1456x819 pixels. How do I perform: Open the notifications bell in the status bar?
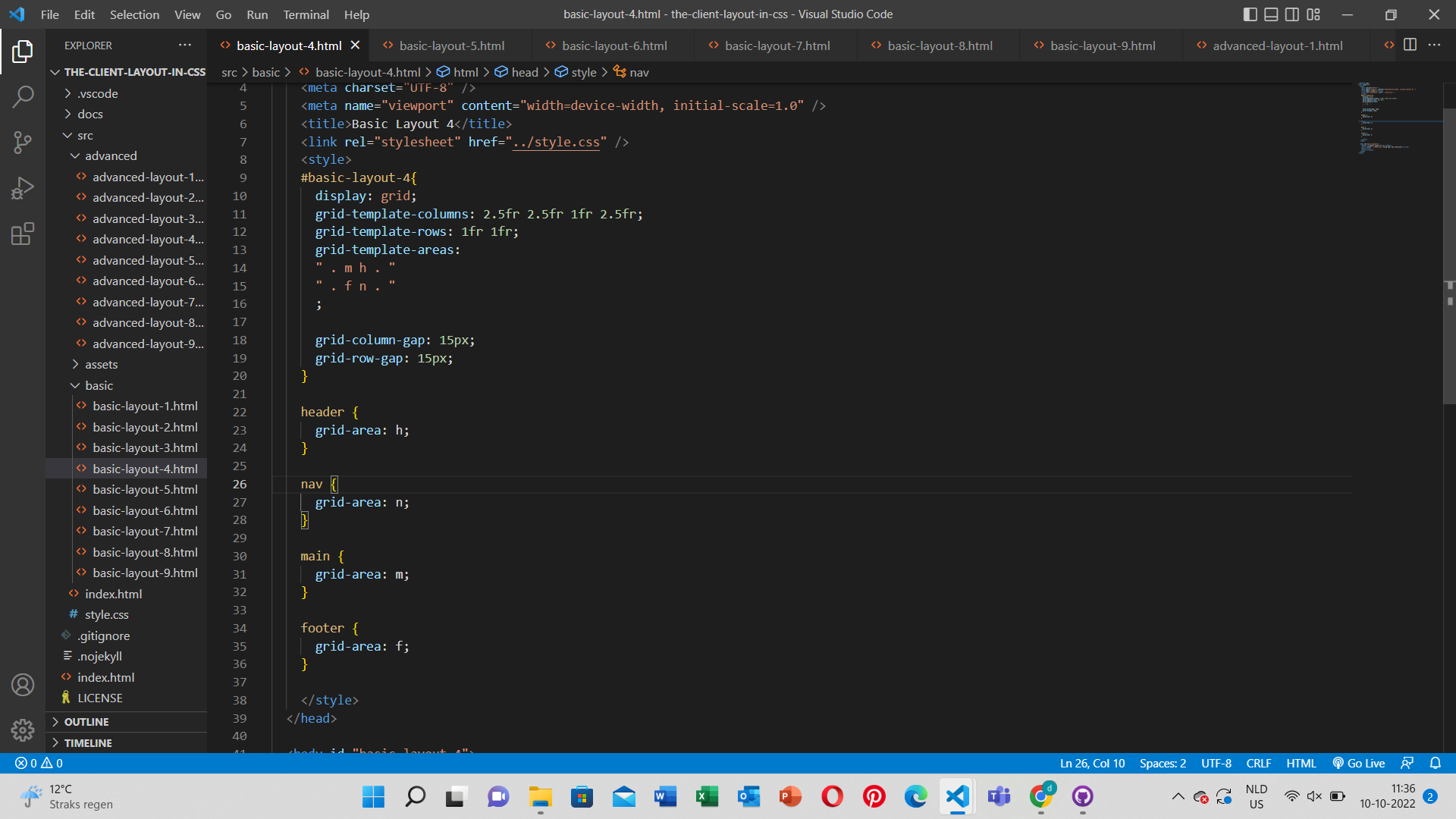pyautogui.click(x=1437, y=763)
